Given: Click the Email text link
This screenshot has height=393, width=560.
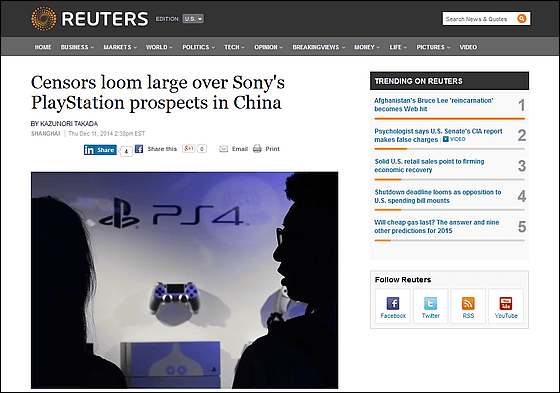Looking at the screenshot, I should tap(240, 149).
